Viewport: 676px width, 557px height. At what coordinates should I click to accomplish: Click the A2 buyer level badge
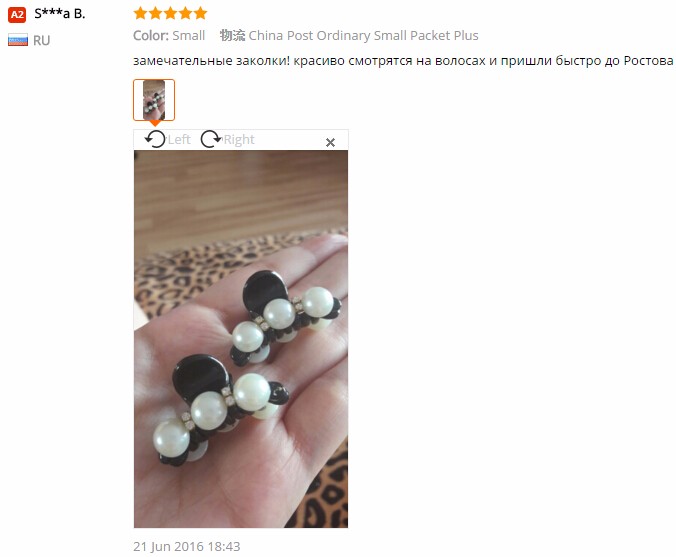click(x=17, y=15)
